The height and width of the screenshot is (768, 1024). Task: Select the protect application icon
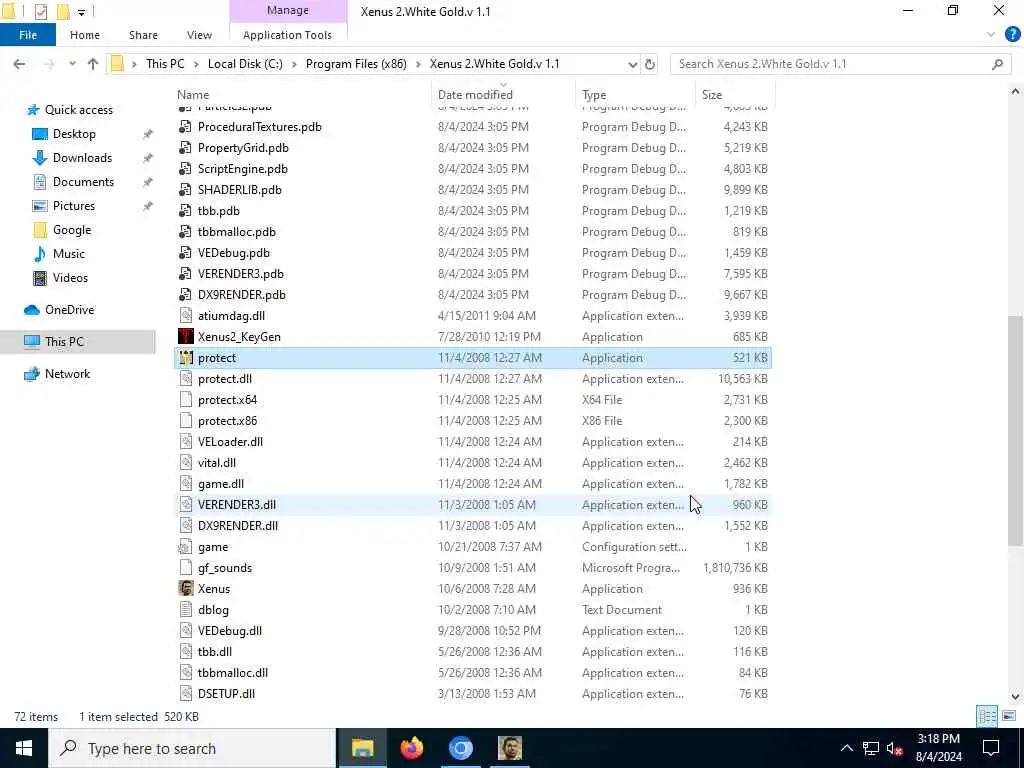[185, 358]
